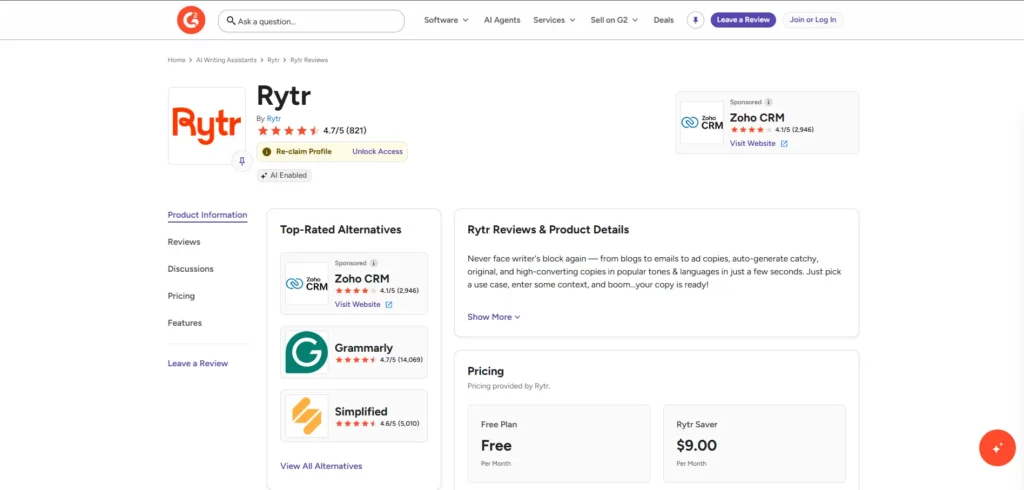1024x490 pixels.
Task: Click Visit Website in header Zoho ad
Action: click(x=753, y=144)
